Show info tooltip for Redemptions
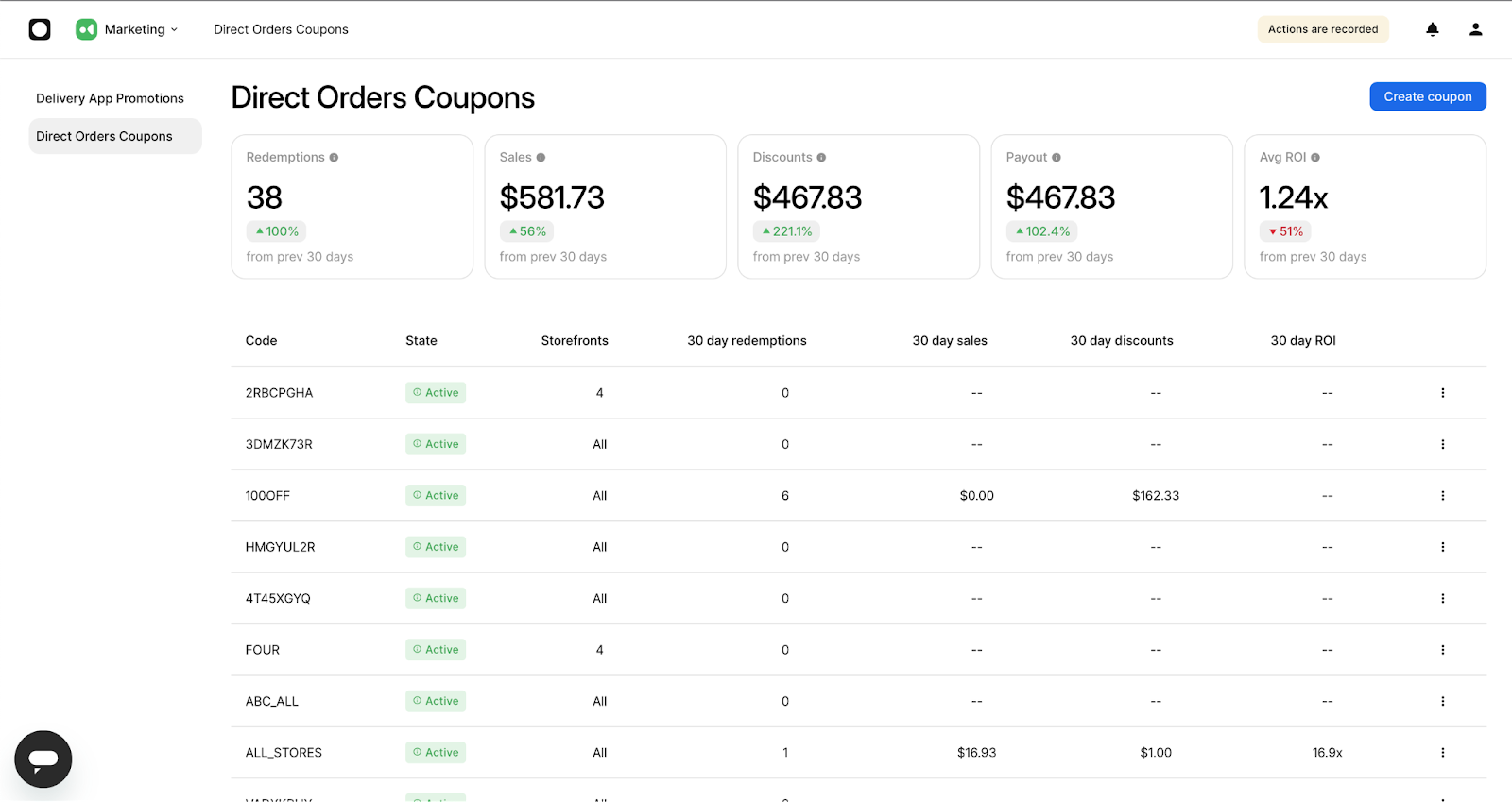This screenshot has height=802, width=1512. pos(334,158)
